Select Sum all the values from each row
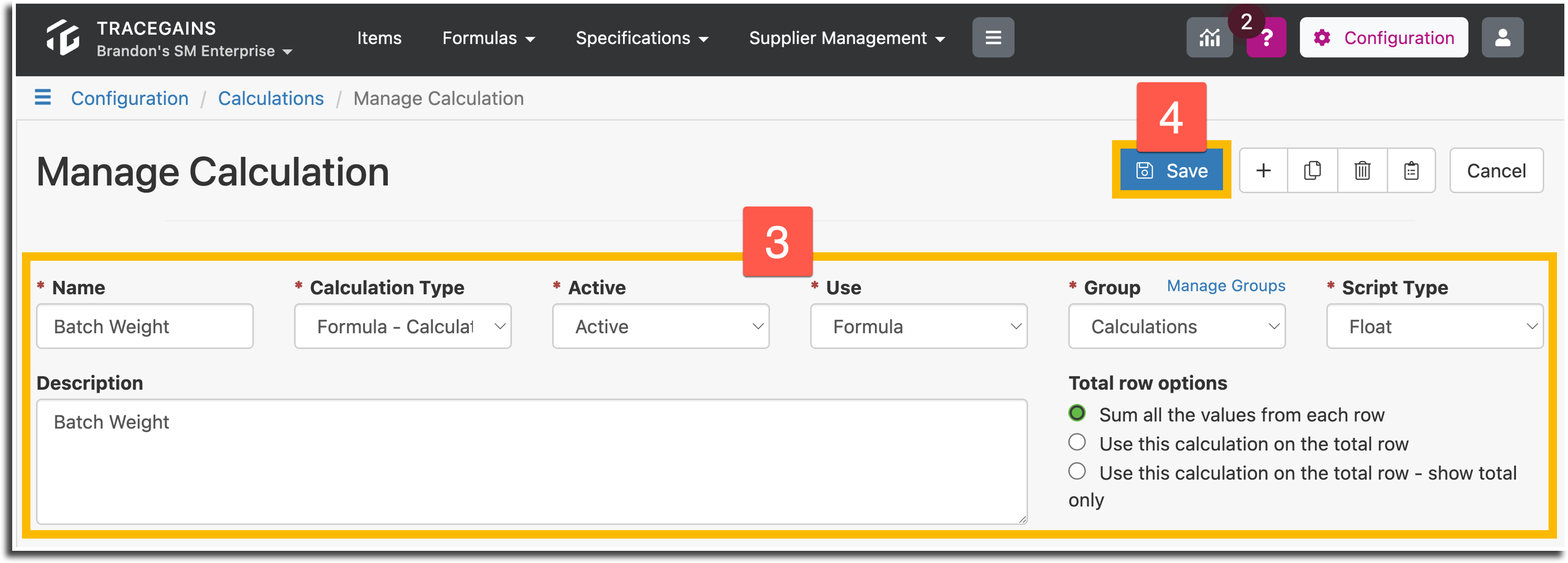Image resolution: width=1568 pixels, height=563 pixels. click(x=1077, y=413)
